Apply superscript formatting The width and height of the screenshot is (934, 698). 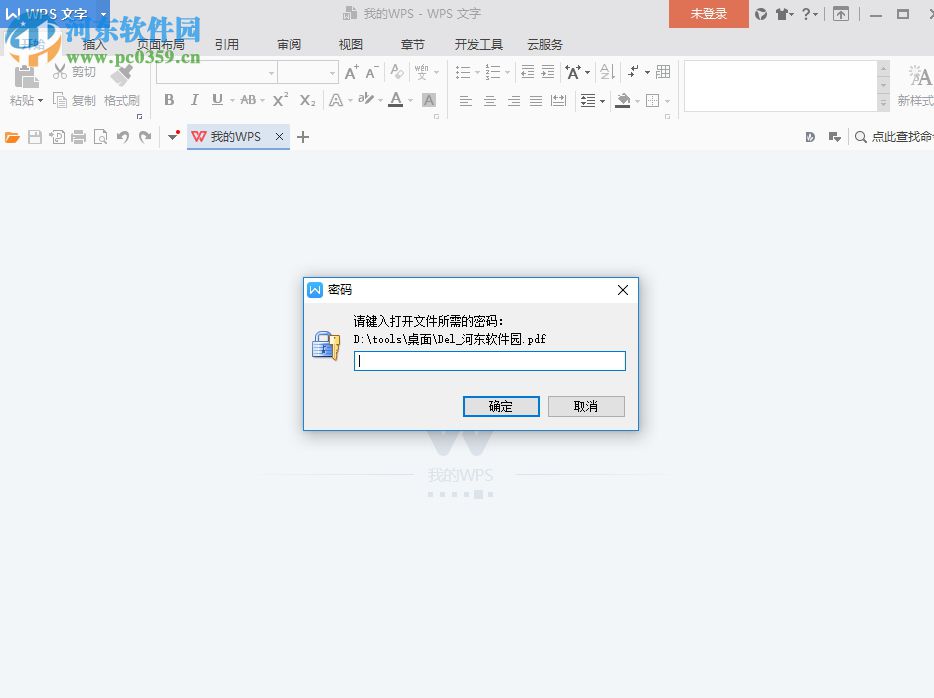coord(278,100)
